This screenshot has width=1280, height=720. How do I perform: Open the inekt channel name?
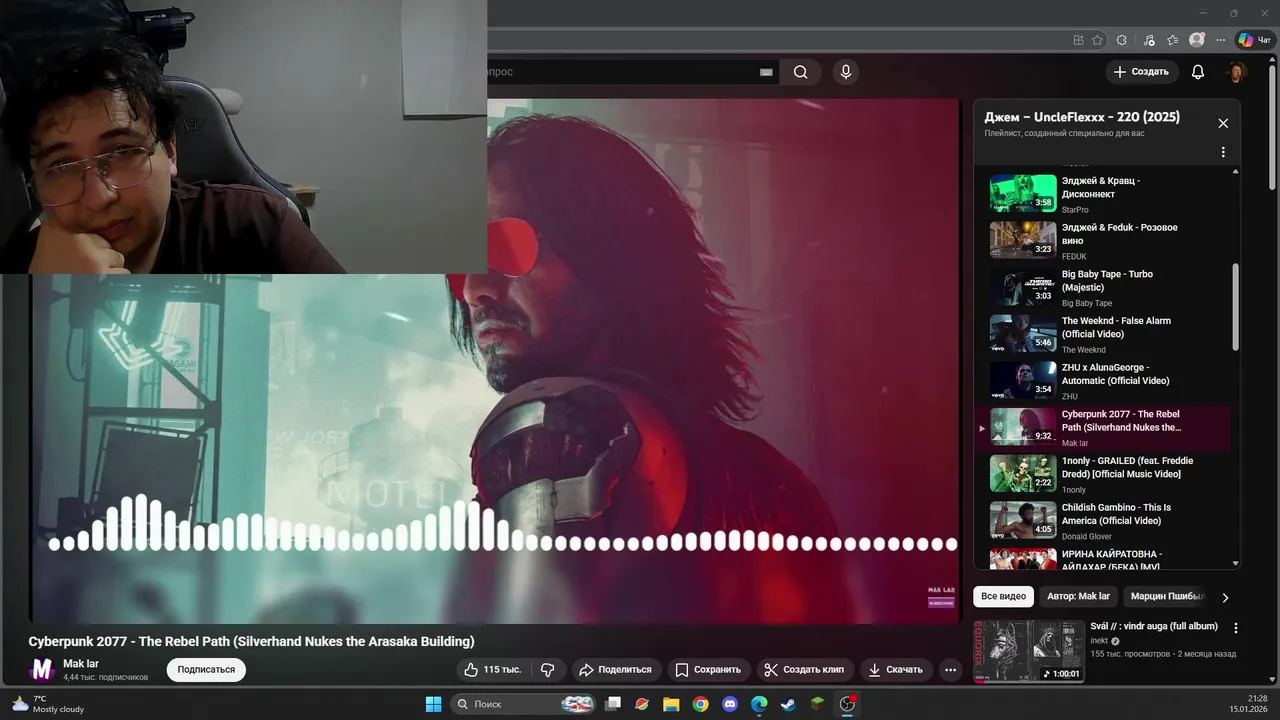1099,641
